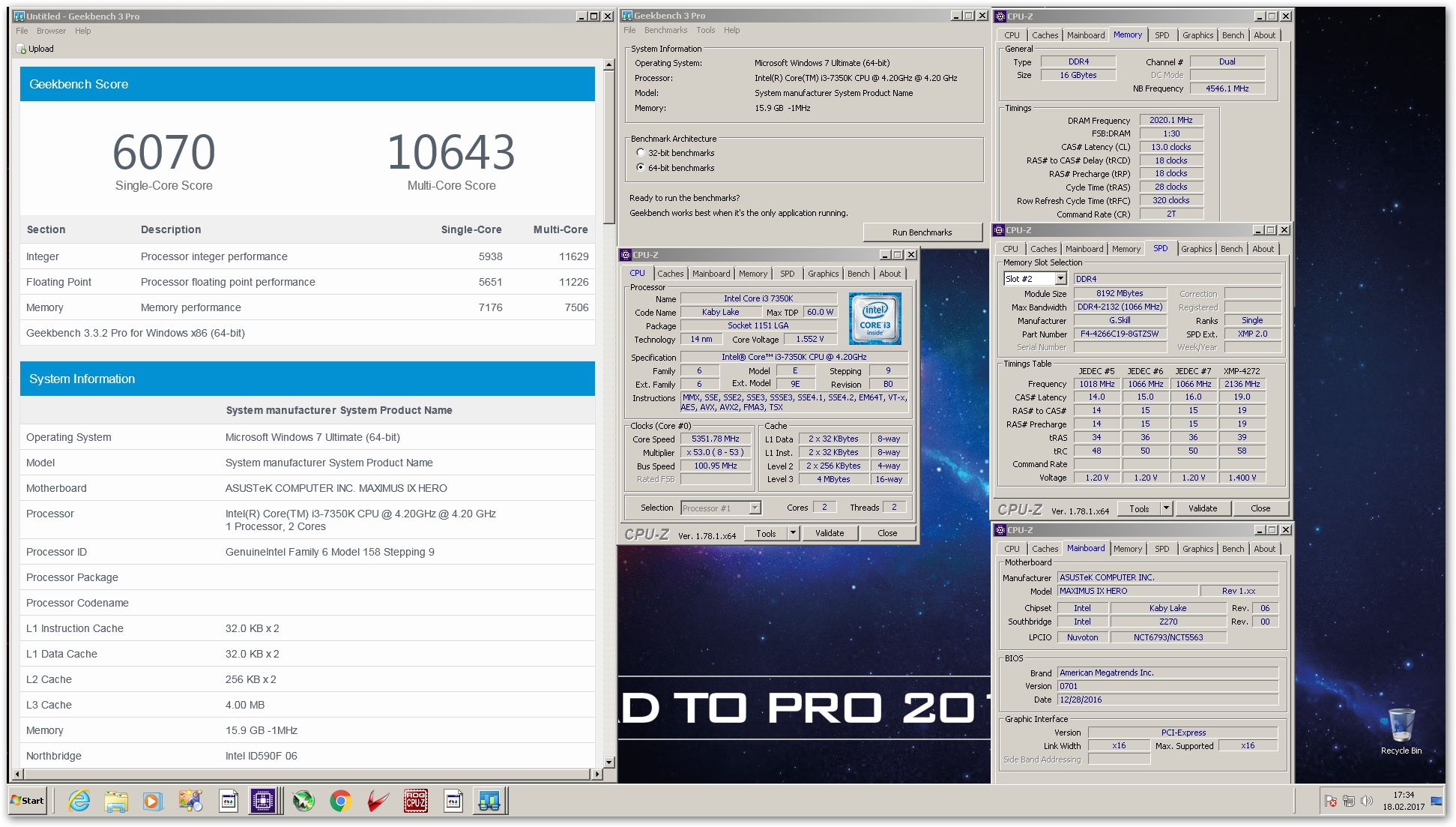1456x827 pixels.
Task: Click the 12/28/2016 BIOS date field
Action: tap(1167, 700)
